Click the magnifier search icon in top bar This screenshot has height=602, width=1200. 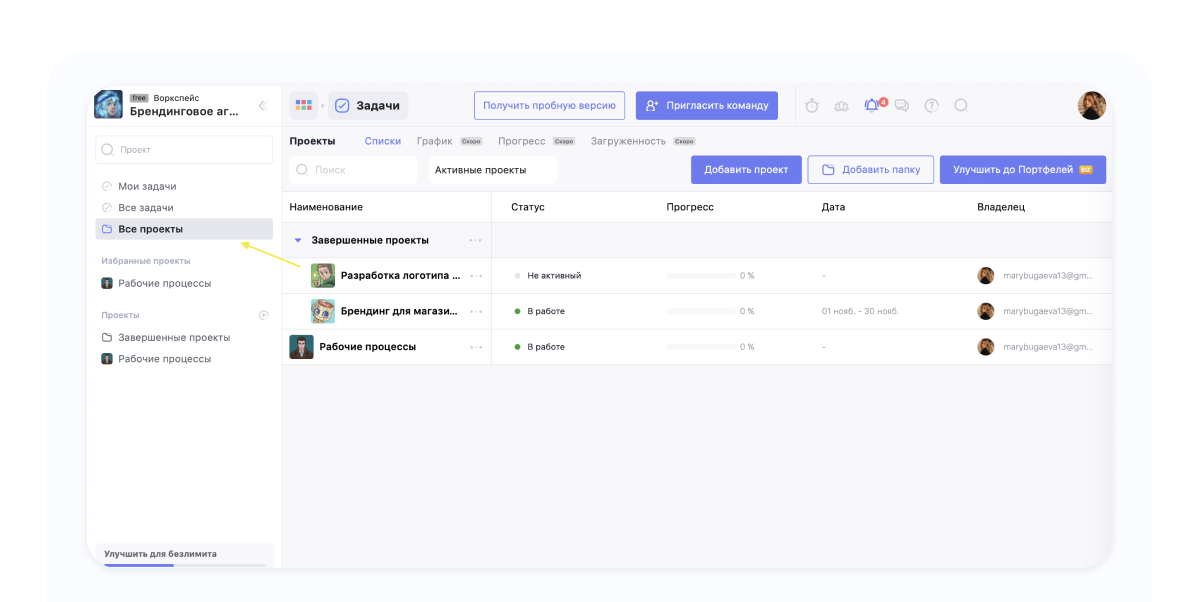point(961,105)
